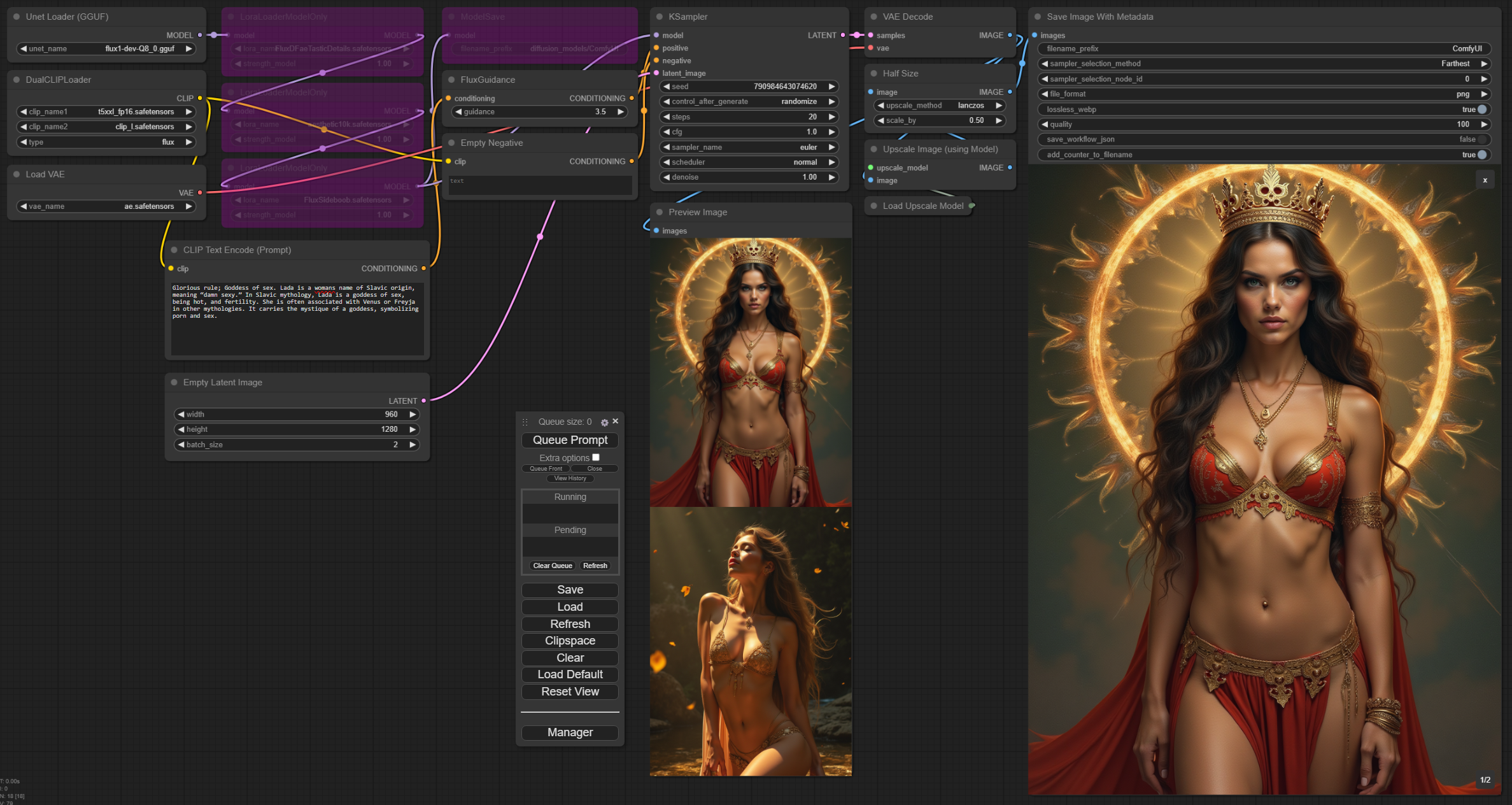
Task: Toggle the lossless_webp switch
Action: [1481, 109]
